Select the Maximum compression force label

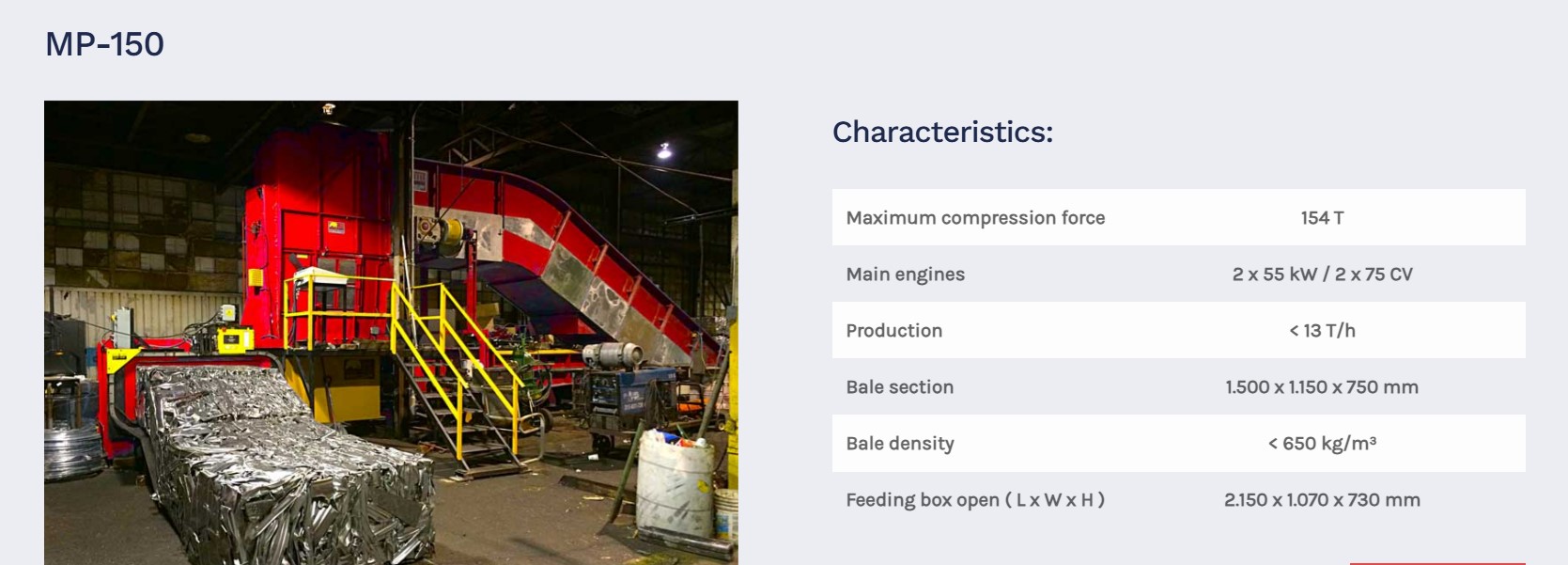975,218
